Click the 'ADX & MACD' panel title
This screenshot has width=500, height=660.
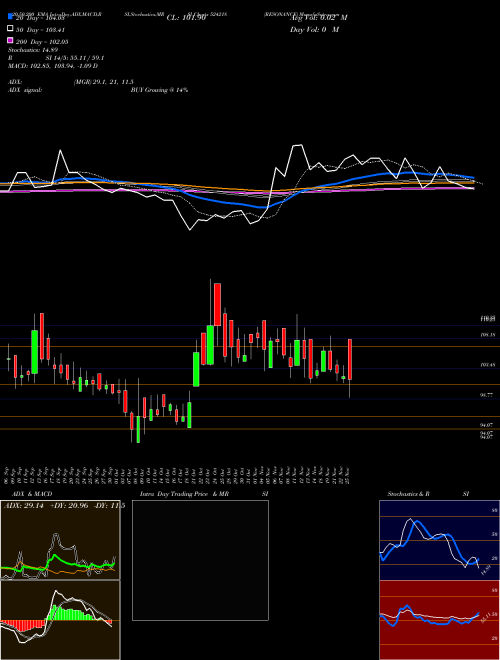click(32, 494)
